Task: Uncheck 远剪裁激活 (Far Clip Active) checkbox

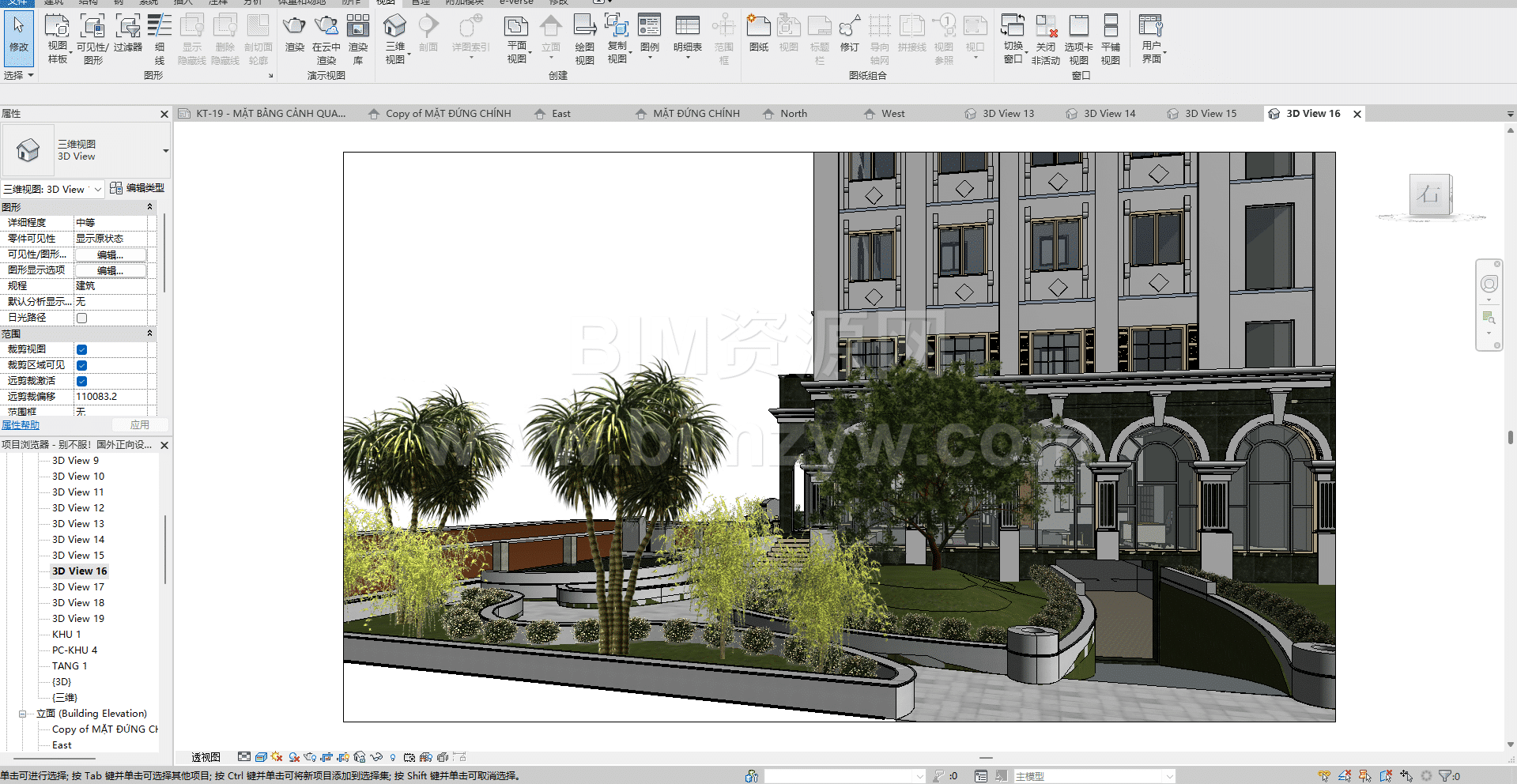Action: pyautogui.click(x=81, y=381)
